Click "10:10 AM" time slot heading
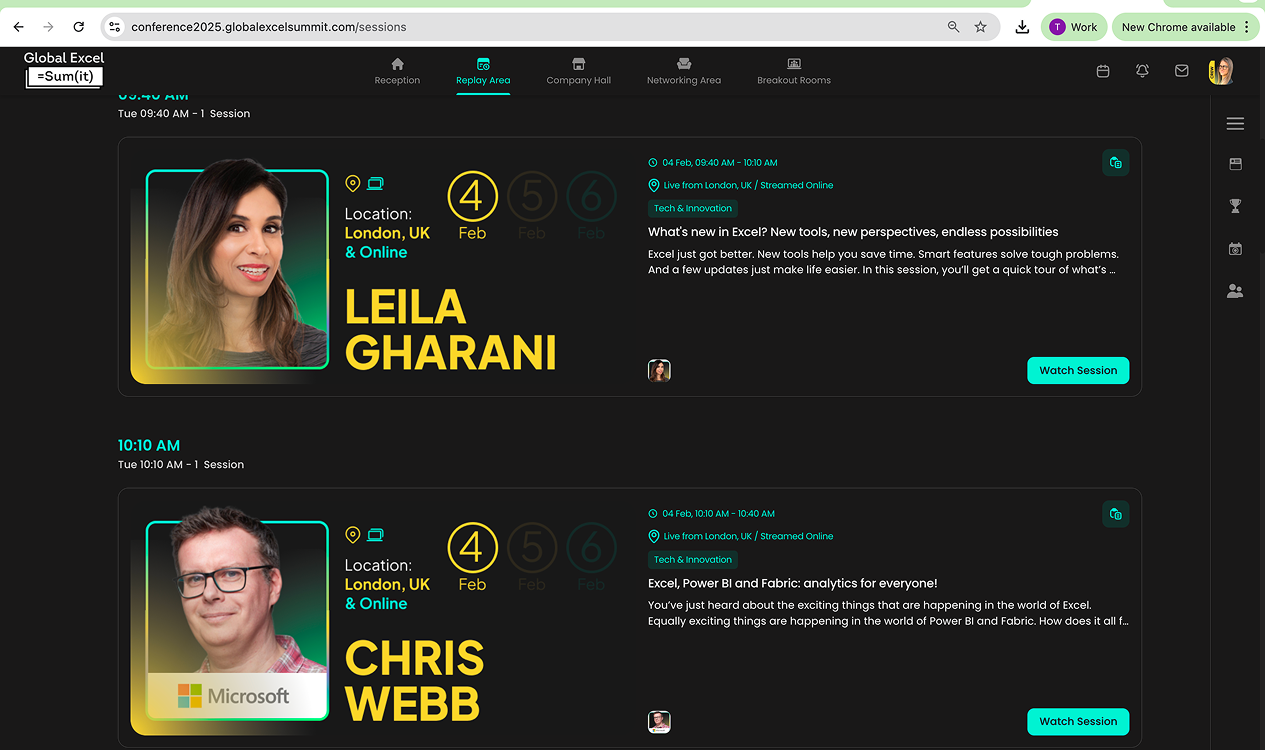This screenshot has height=750, width=1265. click(149, 445)
